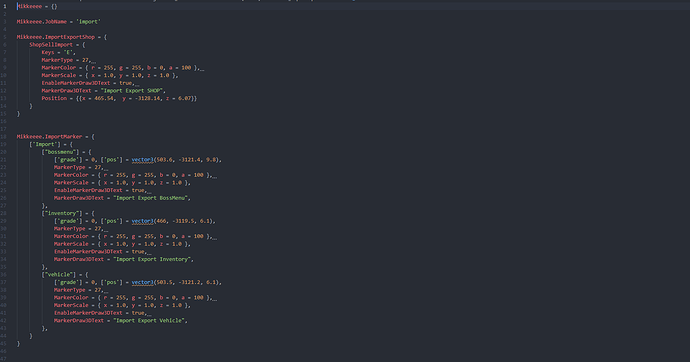Click Mikkeeee.ImportMarker table declaration
This screenshot has width=690, height=362.
[x=55, y=136]
